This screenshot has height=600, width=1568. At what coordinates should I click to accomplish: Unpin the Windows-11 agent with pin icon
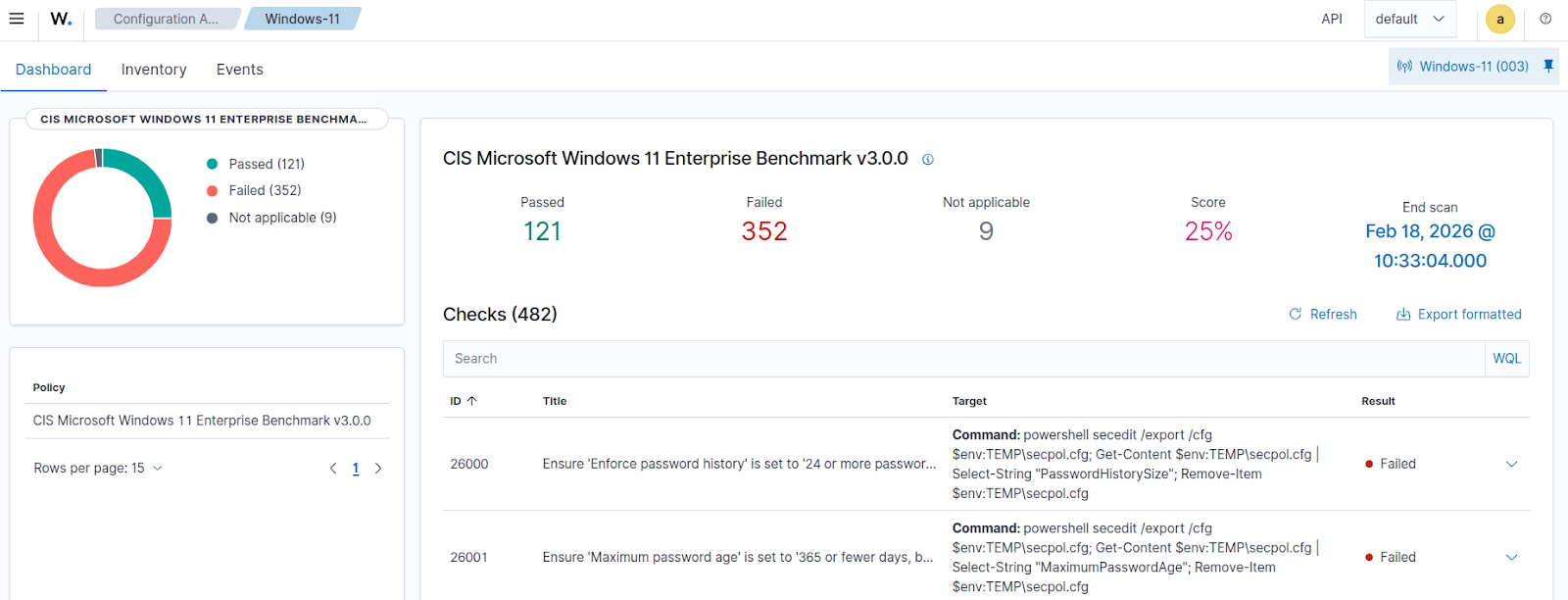tap(1548, 66)
